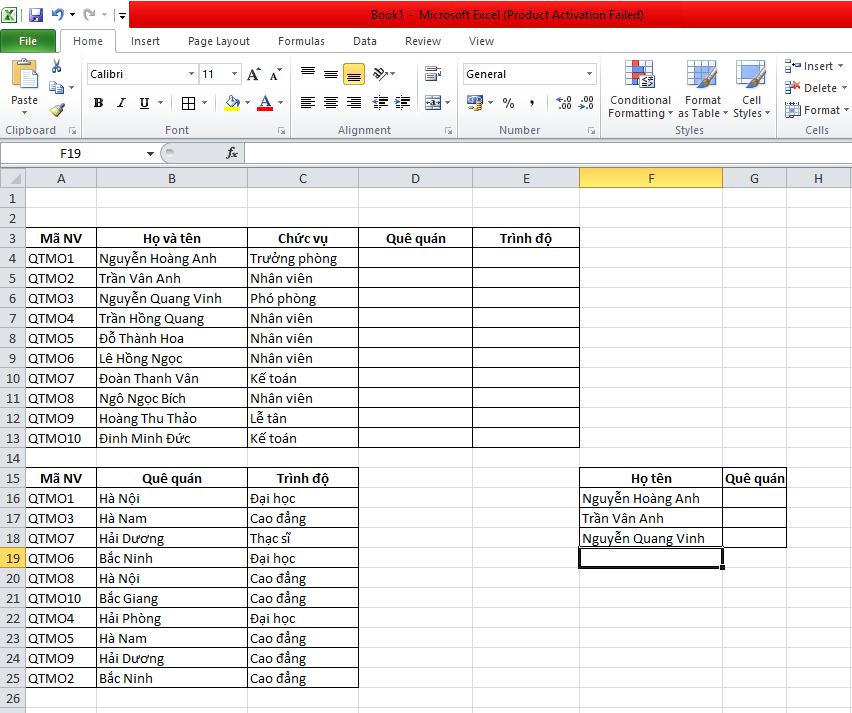This screenshot has height=713, width=852.
Task: Apply the yellow Fill Color bucket
Action: pos(233,103)
